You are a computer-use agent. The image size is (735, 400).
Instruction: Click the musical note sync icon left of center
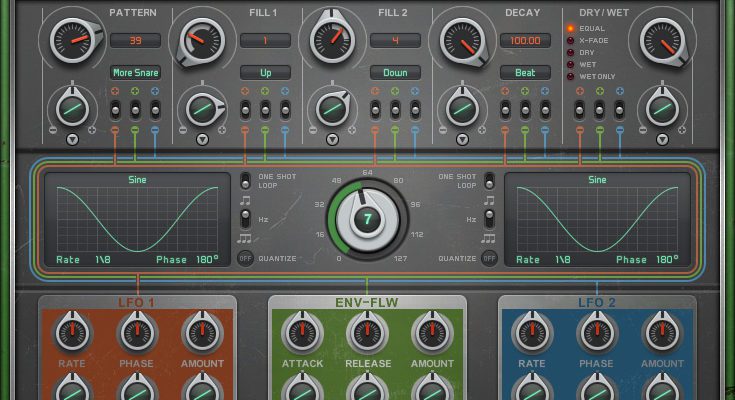coord(245,200)
